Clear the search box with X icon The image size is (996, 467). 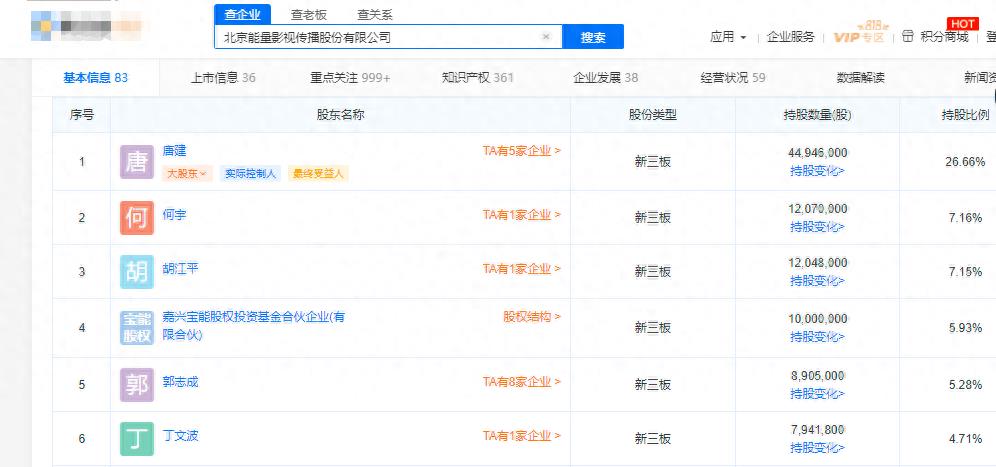(x=546, y=37)
